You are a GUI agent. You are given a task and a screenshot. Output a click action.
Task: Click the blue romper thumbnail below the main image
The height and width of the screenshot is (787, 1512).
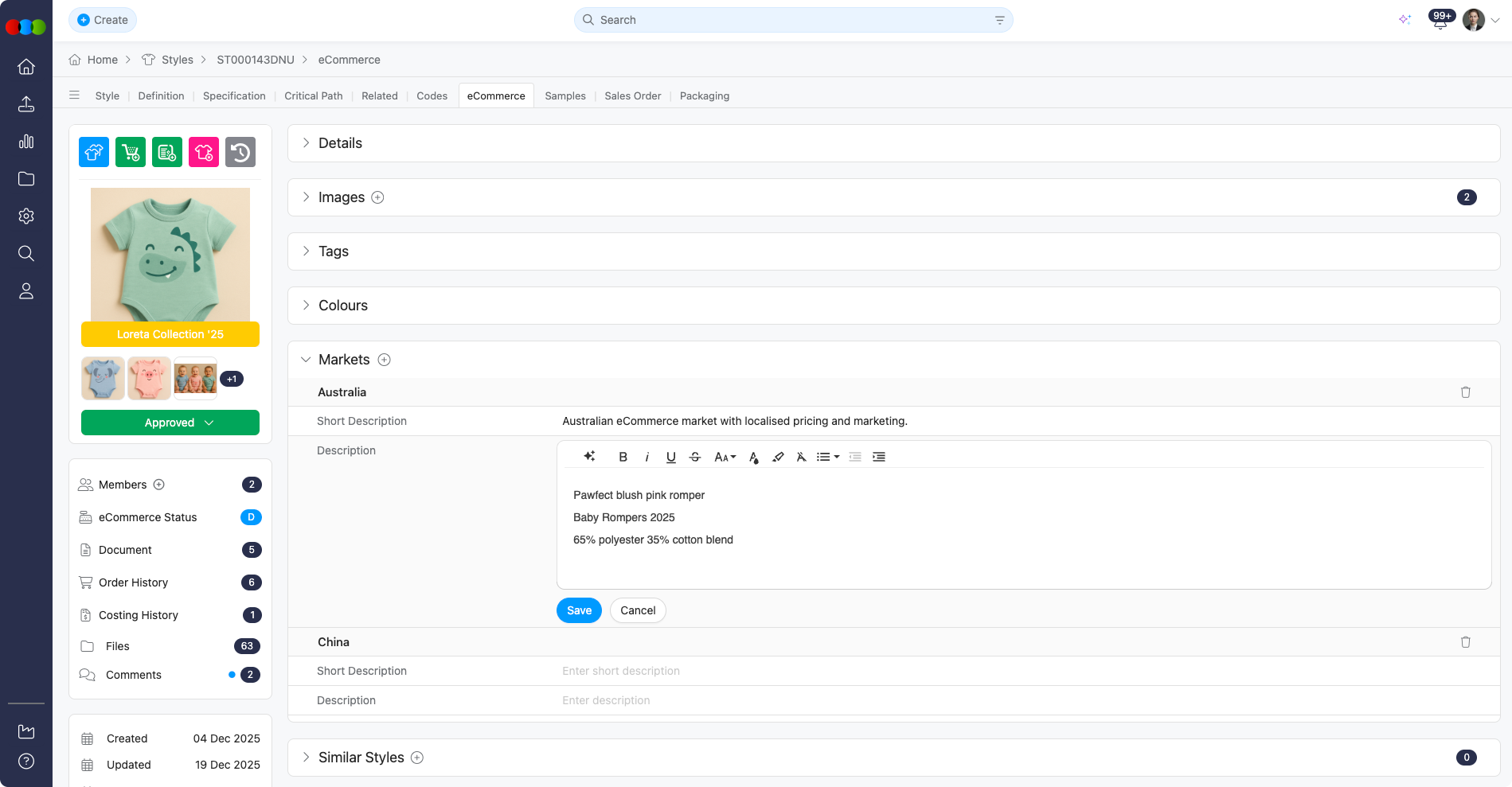coord(103,378)
